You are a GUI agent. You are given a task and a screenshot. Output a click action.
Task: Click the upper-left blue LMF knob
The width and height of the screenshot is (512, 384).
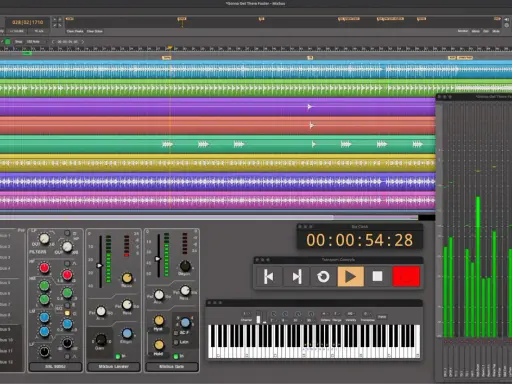click(x=44, y=317)
